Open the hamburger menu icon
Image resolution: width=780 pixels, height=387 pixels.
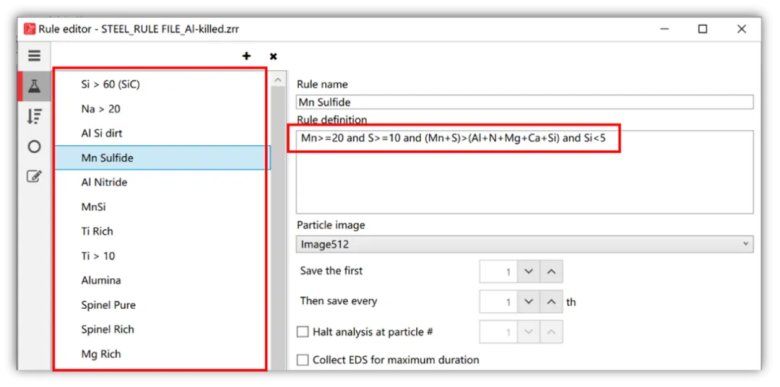[34, 56]
